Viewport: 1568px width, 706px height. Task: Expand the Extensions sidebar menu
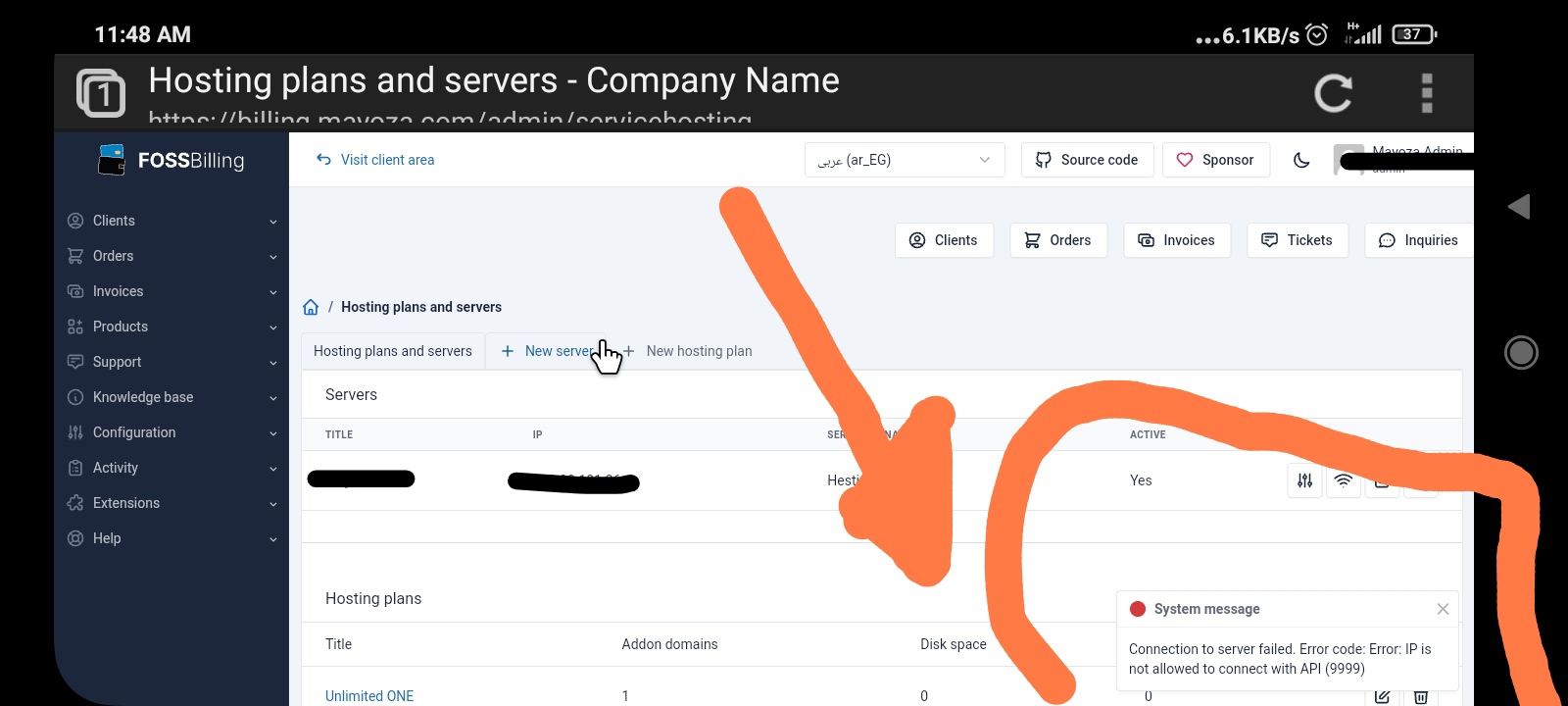[171, 503]
